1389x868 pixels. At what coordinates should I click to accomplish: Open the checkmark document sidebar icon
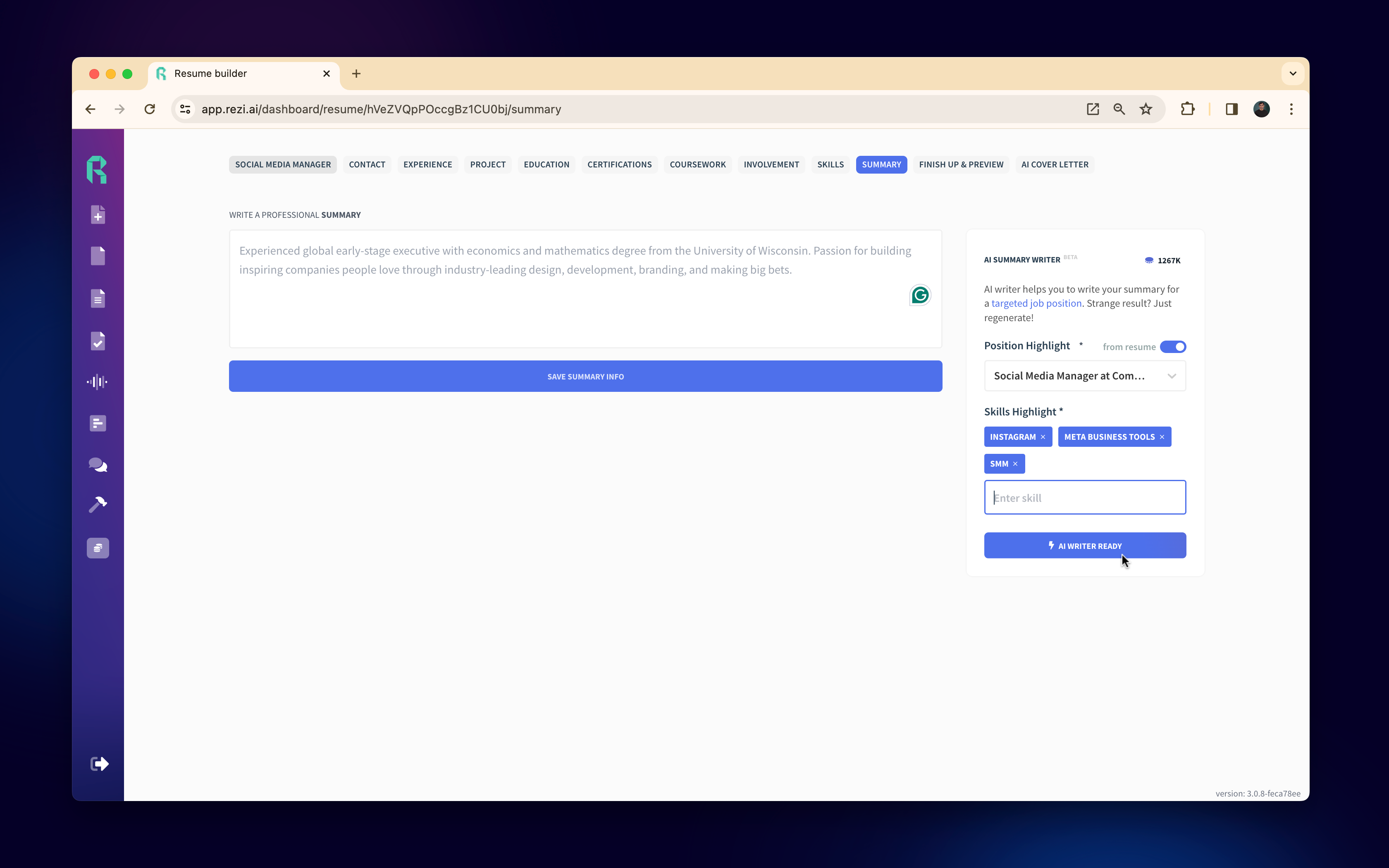[98, 341]
